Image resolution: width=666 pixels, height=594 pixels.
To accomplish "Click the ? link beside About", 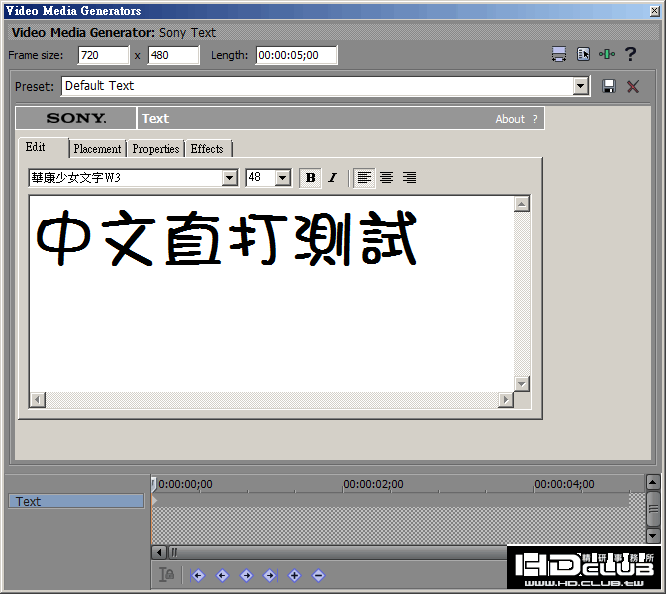I will coord(535,119).
